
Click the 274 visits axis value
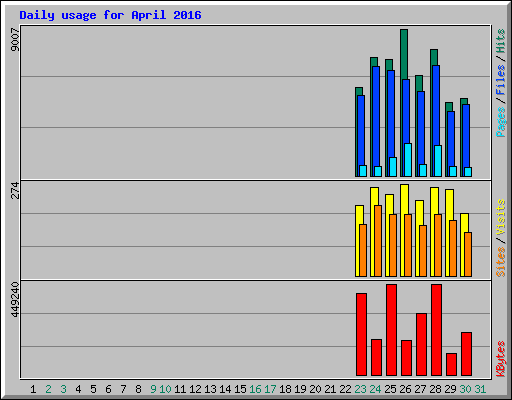coord(15,190)
